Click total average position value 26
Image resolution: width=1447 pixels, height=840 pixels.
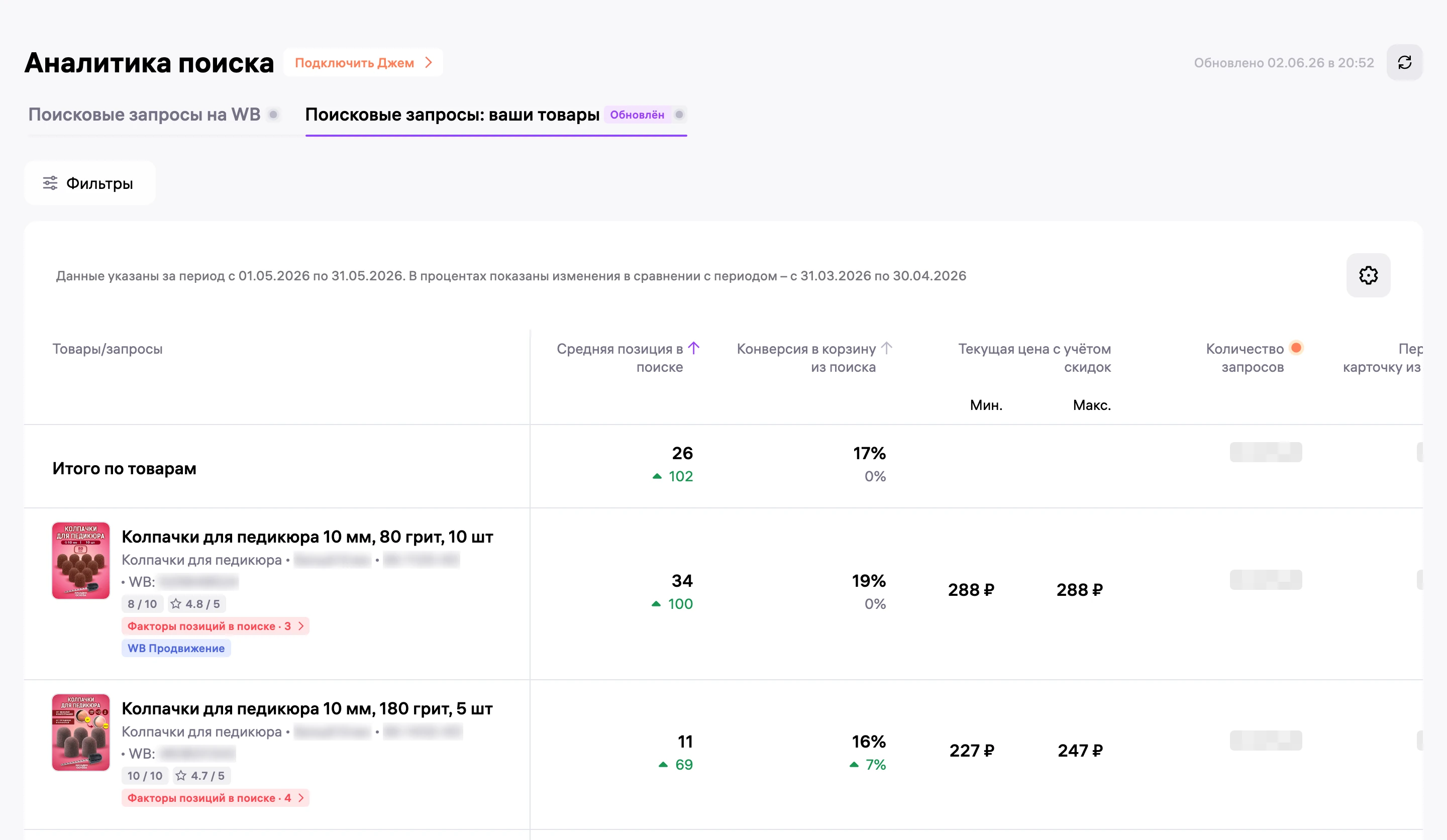point(682,453)
